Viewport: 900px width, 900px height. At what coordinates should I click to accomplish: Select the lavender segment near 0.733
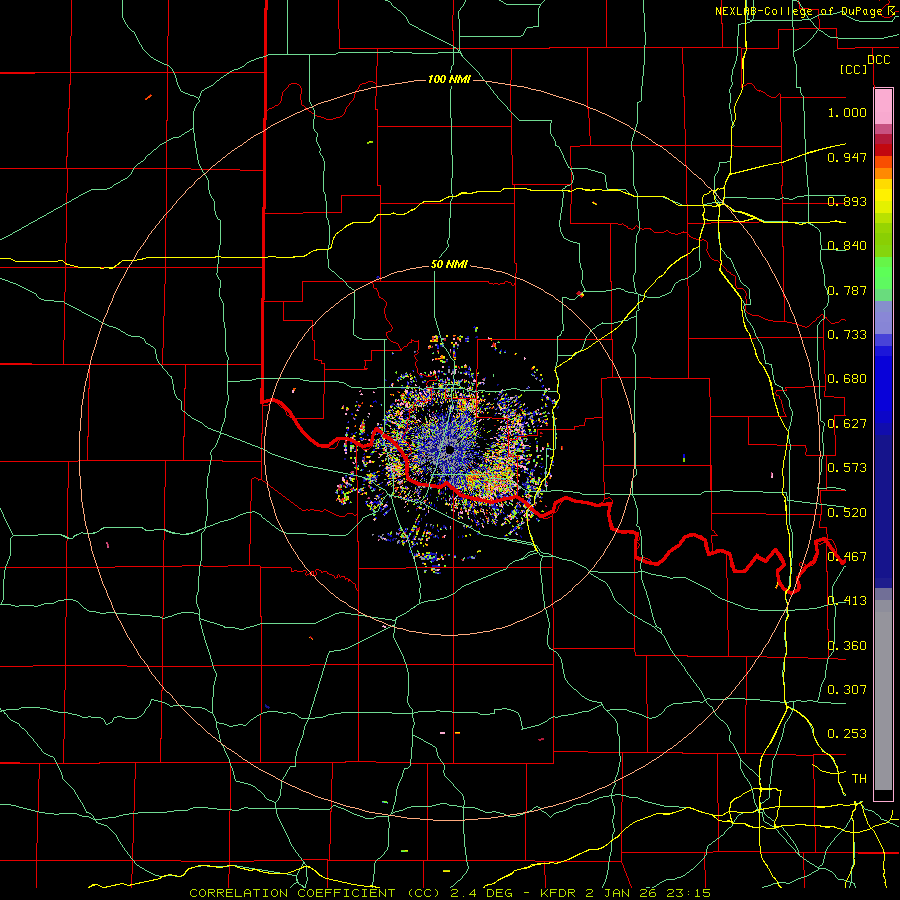pos(883,317)
